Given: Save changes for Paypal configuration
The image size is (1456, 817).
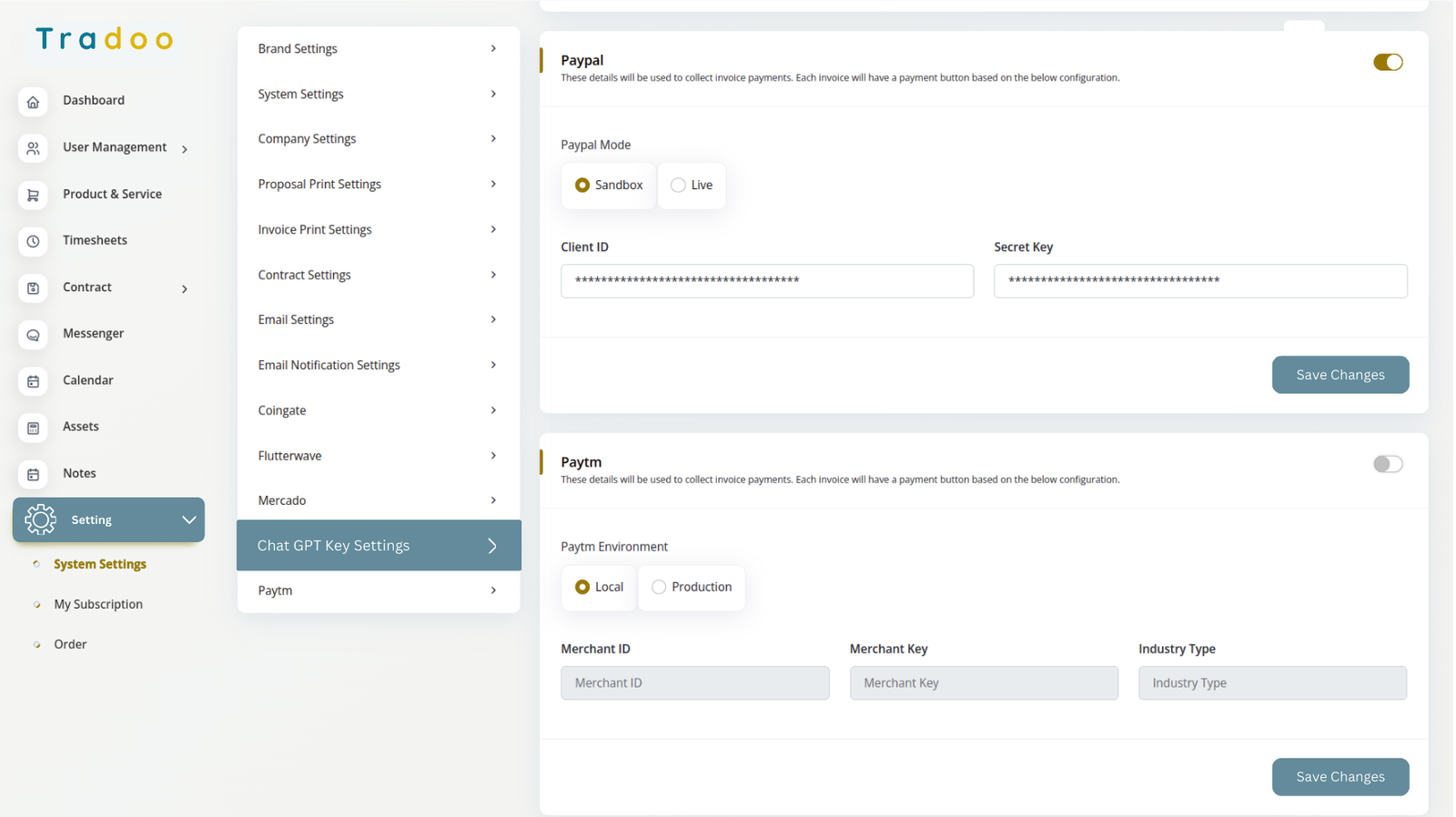Looking at the screenshot, I should pyautogui.click(x=1340, y=375).
